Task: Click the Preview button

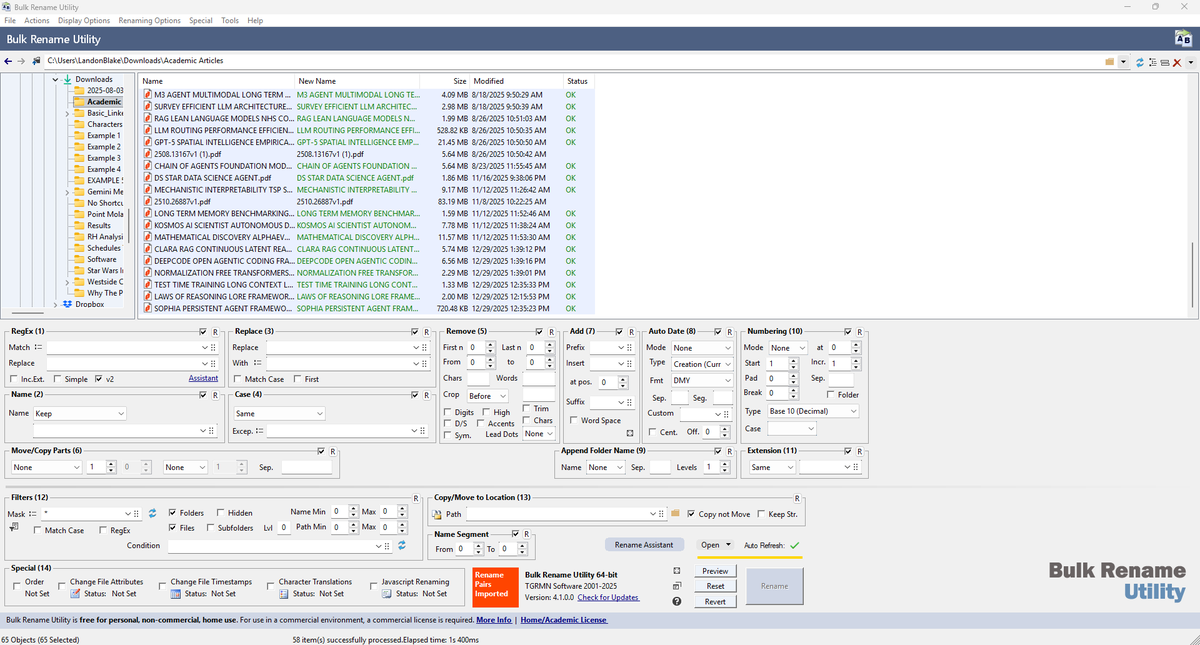Action: (715, 570)
